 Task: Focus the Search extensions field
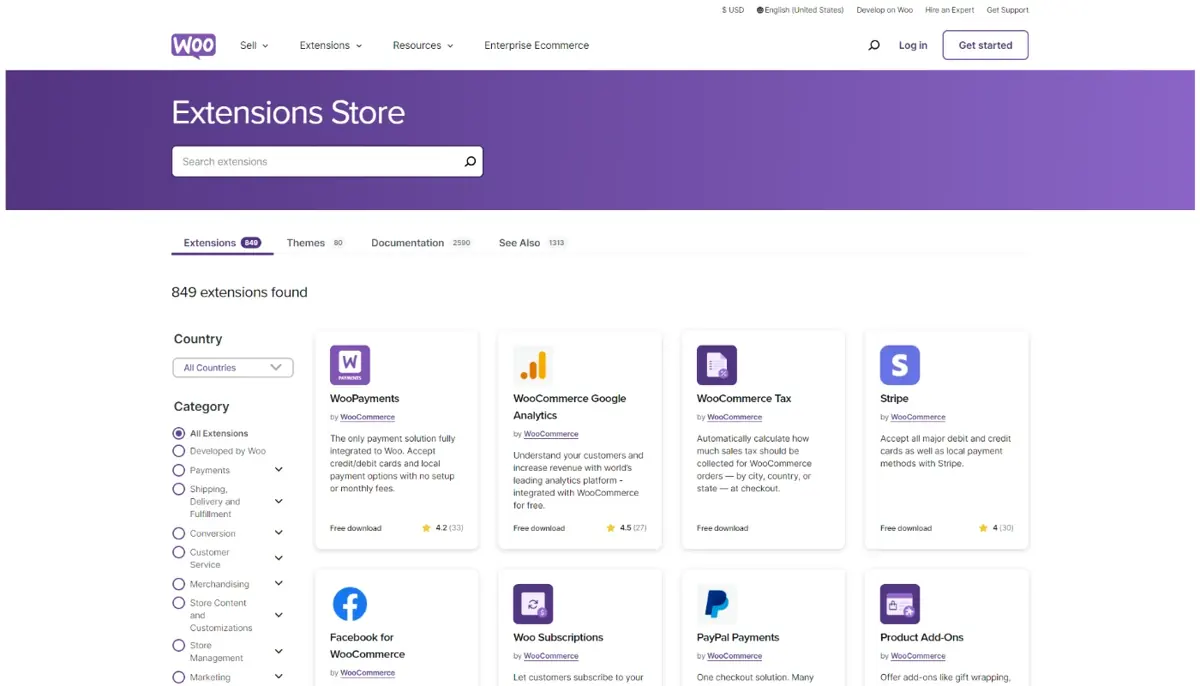(x=327, y=162)
